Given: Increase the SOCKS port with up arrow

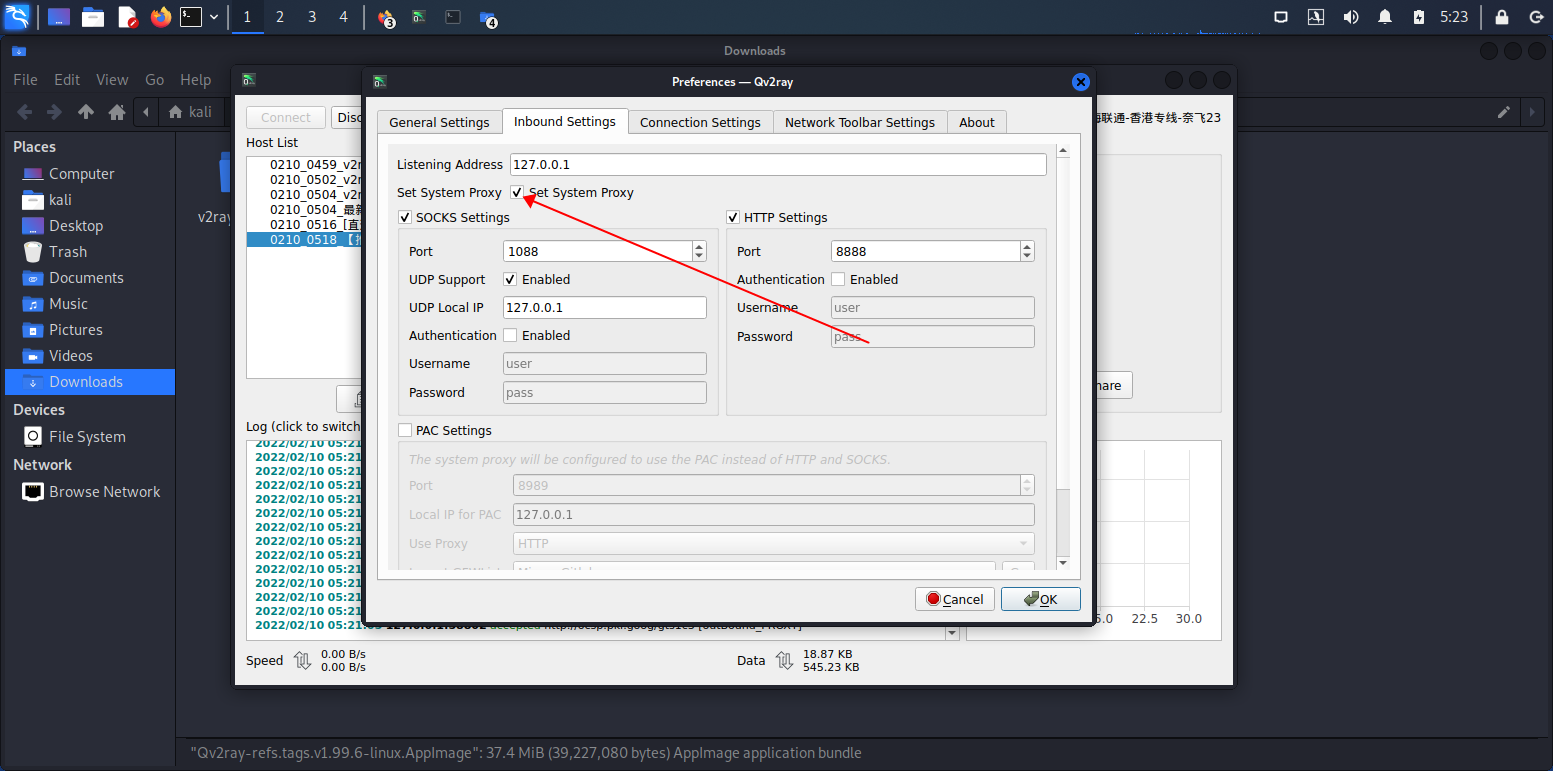Looking at the screenshot, I should [699, 246].
